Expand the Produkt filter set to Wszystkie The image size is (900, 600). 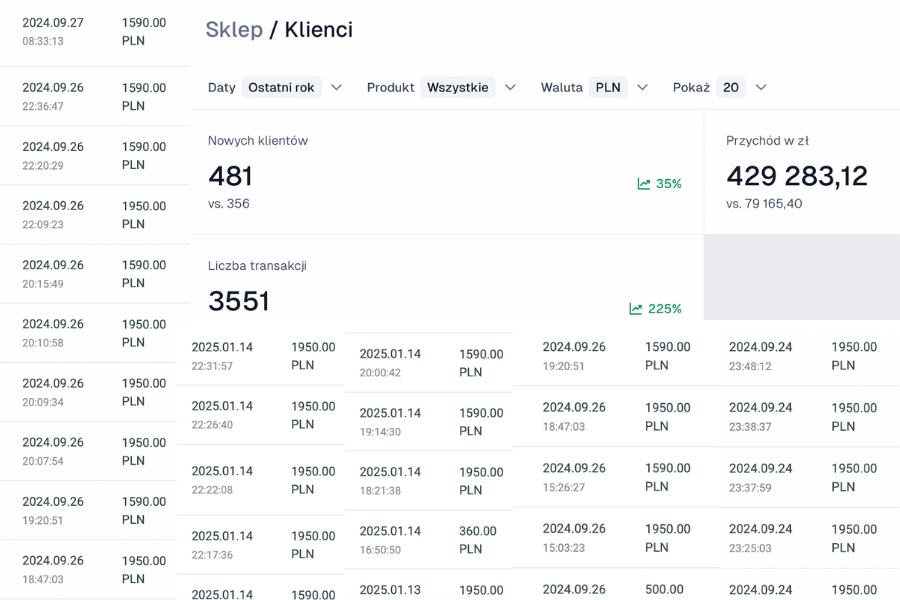point(457,88)
